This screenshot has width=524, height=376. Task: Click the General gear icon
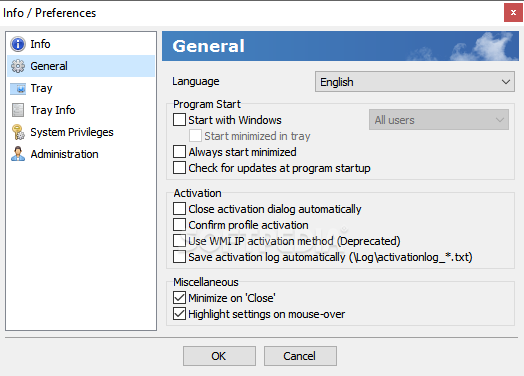pyautogui.click(x=18, y=66)
